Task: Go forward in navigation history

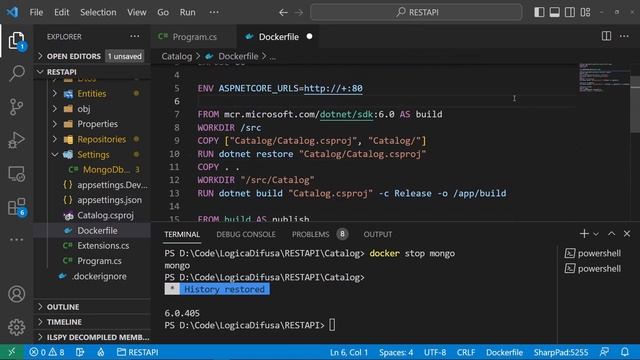Action: pos(299,12)
